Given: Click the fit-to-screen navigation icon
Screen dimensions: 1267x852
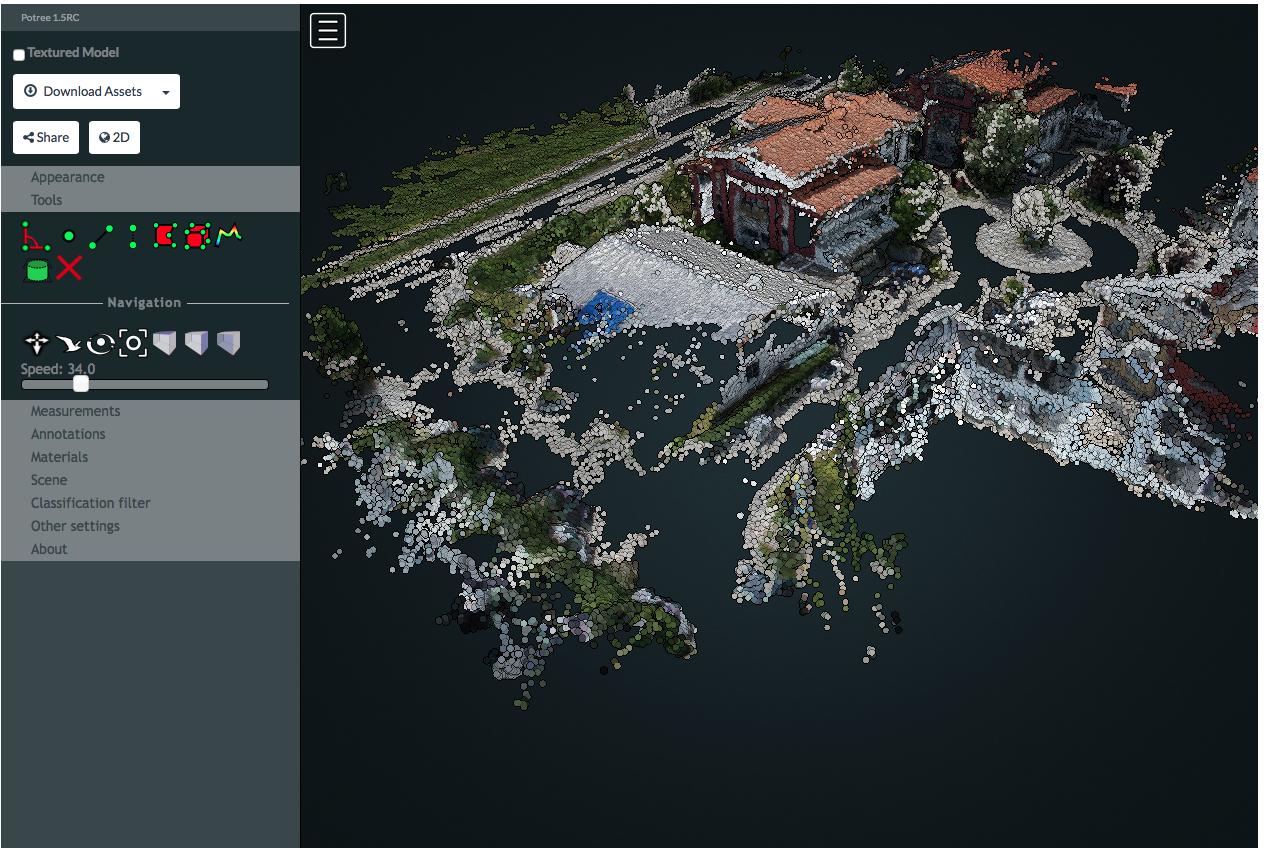Looking at the screenshot, I should click(x=133, y=342).
